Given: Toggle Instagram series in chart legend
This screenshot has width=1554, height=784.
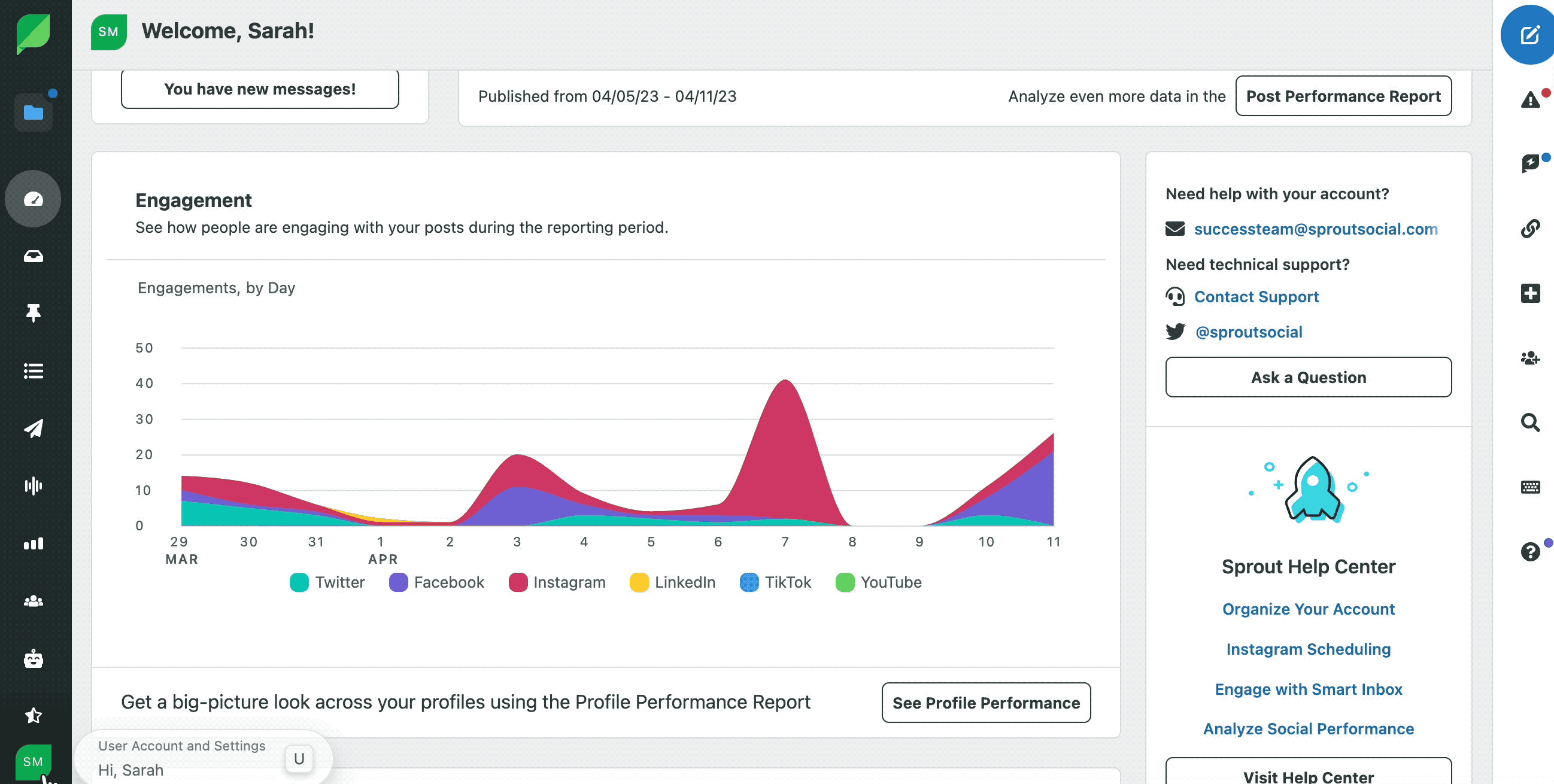Looking at the screenshot, I should pos(557,582).
